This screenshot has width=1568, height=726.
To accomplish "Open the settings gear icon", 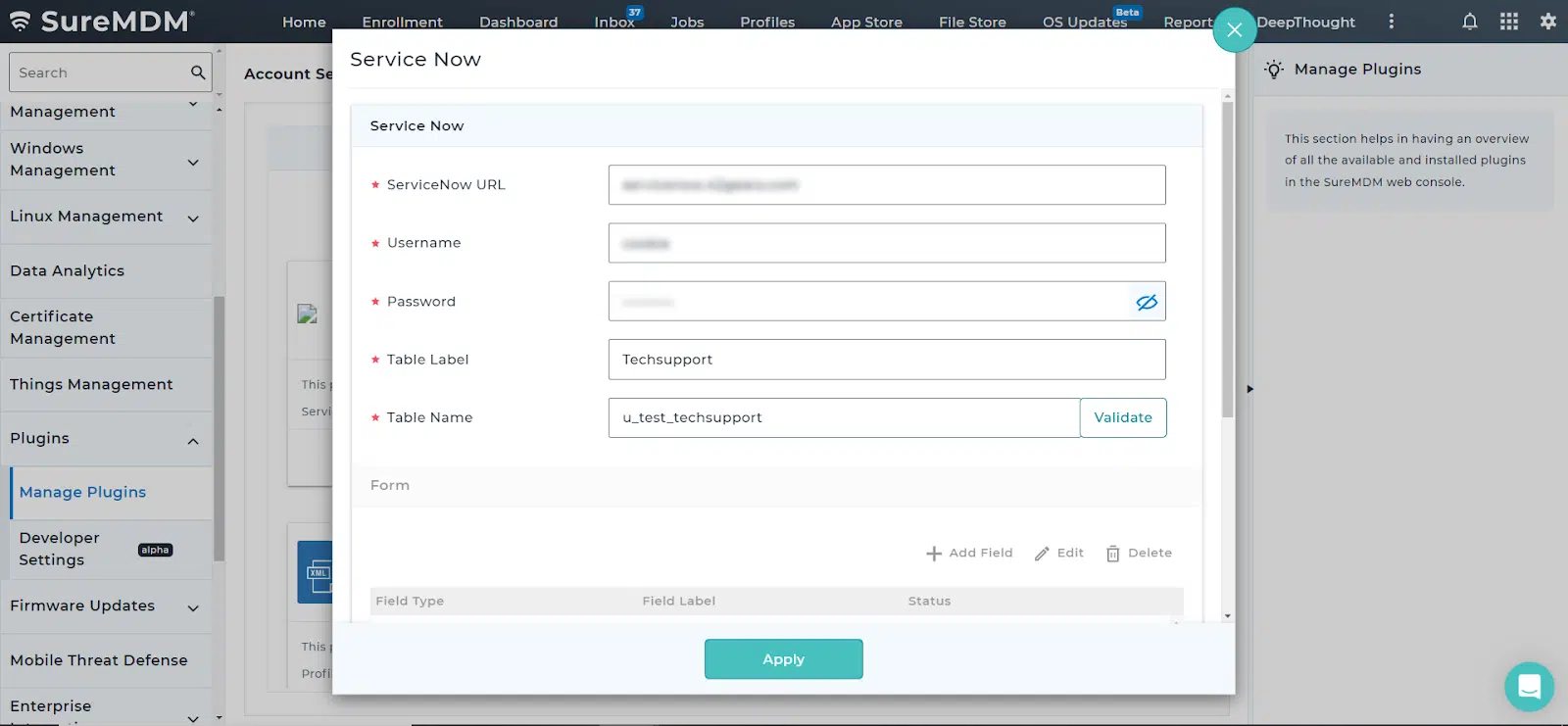I will pos(1548,21).
